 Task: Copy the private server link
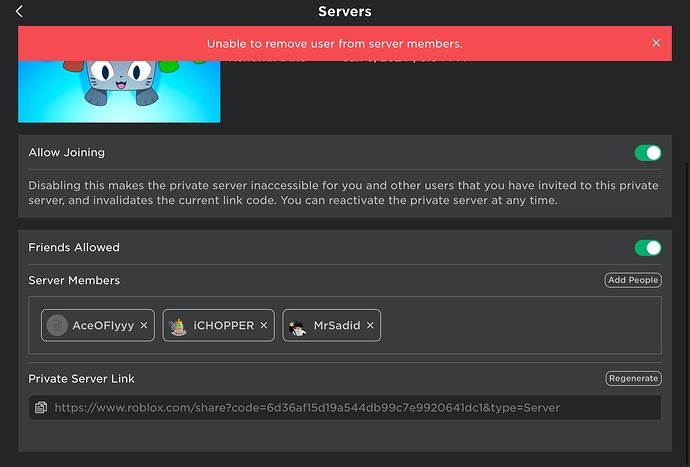click(x=41, y=408)
